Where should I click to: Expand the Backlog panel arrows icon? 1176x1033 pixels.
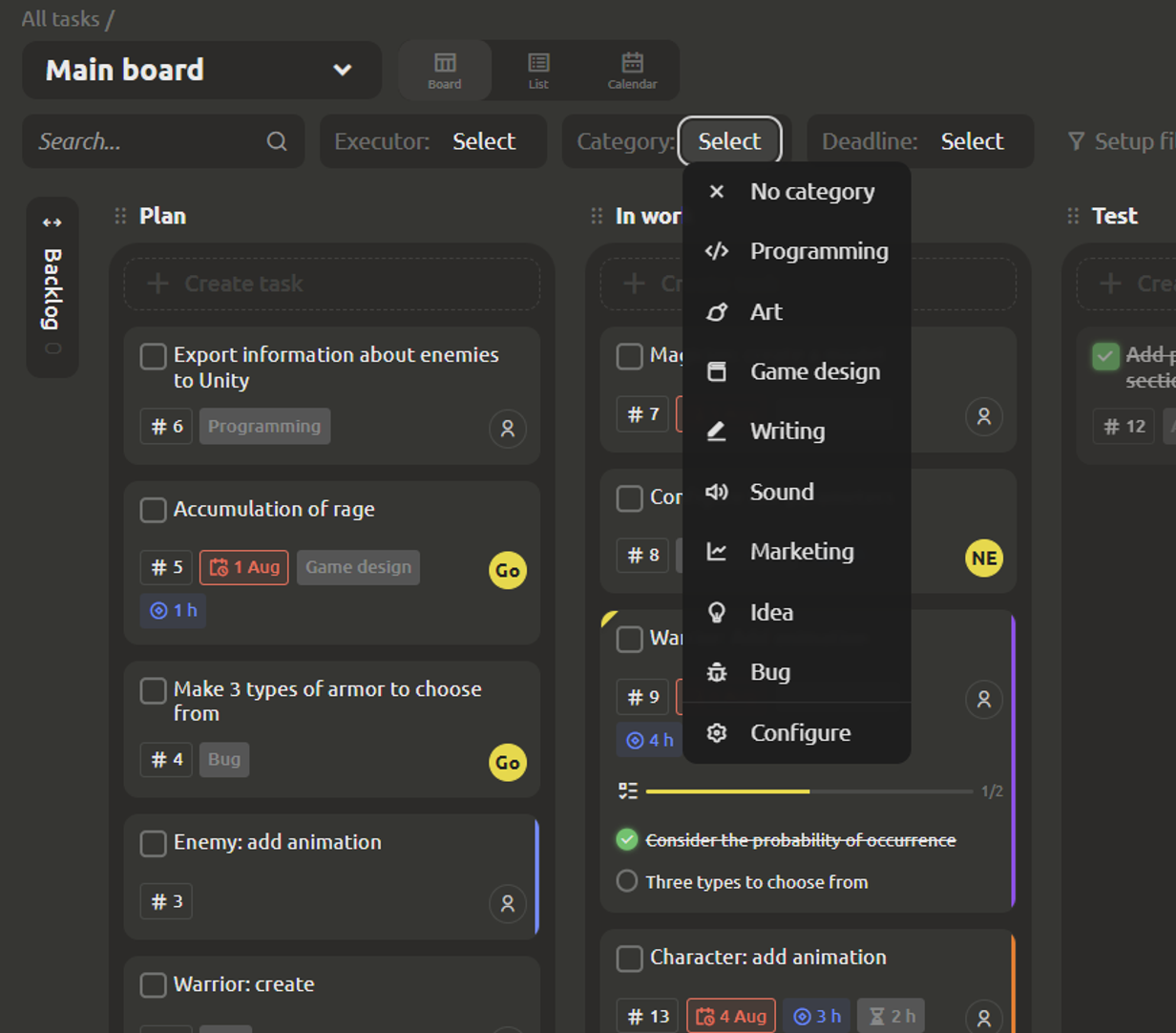(x=52, y=222)
